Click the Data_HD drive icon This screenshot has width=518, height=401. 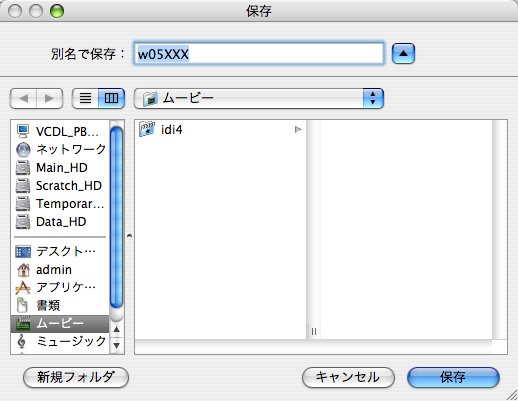pos(23,221)
